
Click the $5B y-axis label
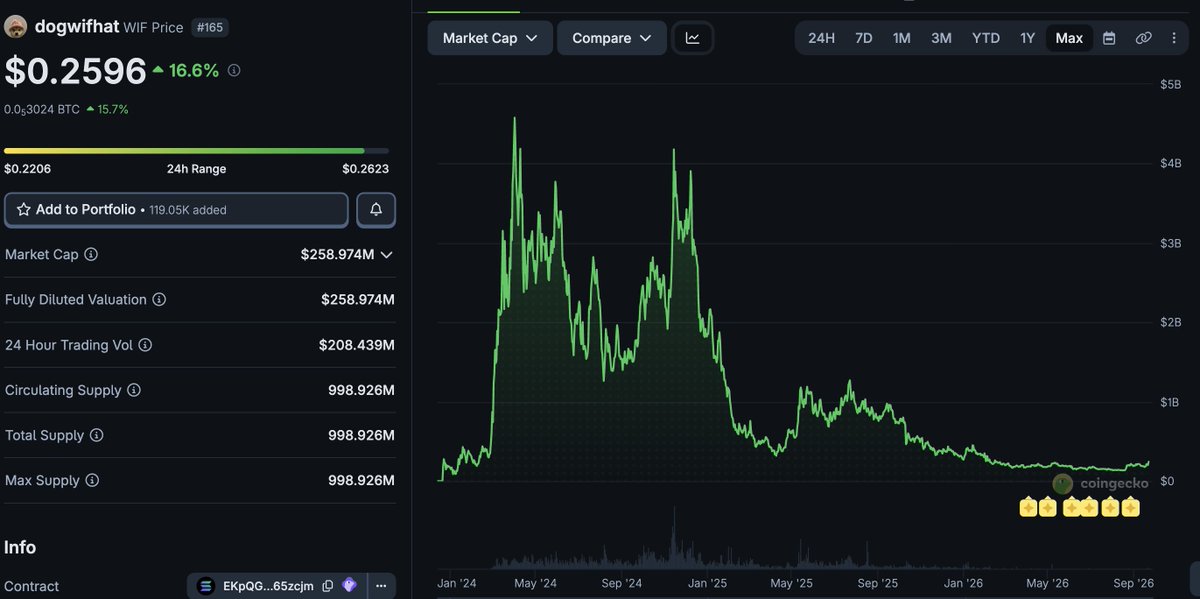click(x=1170, y=84)
